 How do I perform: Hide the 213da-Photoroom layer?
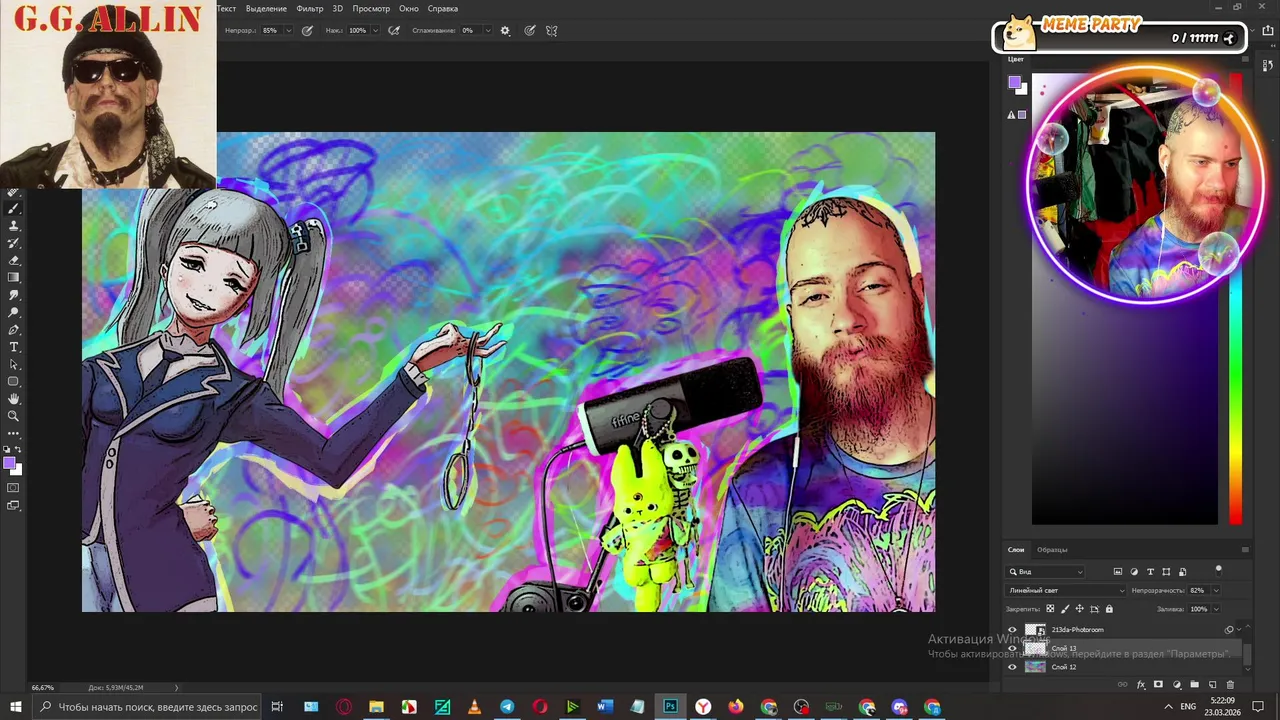click(1012, 630)
